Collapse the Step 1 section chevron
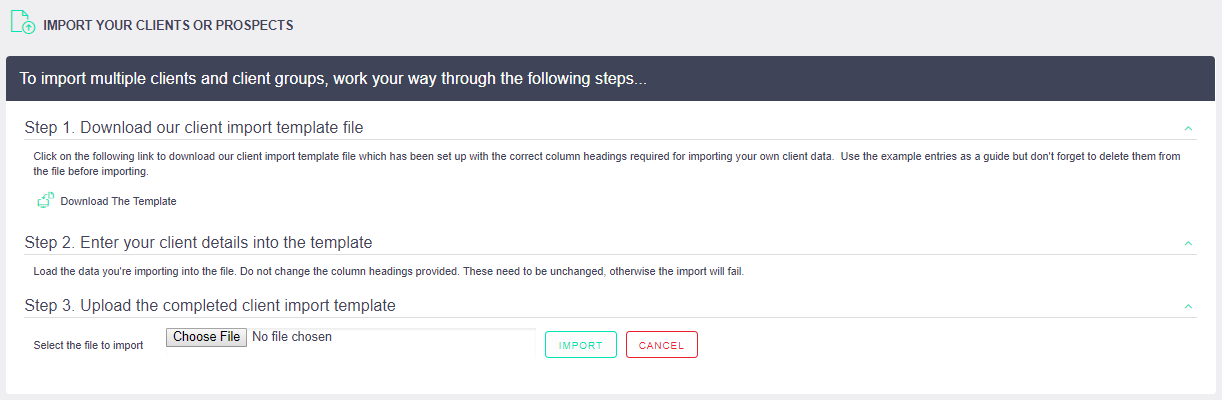This screenshot has height=400, width=1222. [x=1187, y=128]
